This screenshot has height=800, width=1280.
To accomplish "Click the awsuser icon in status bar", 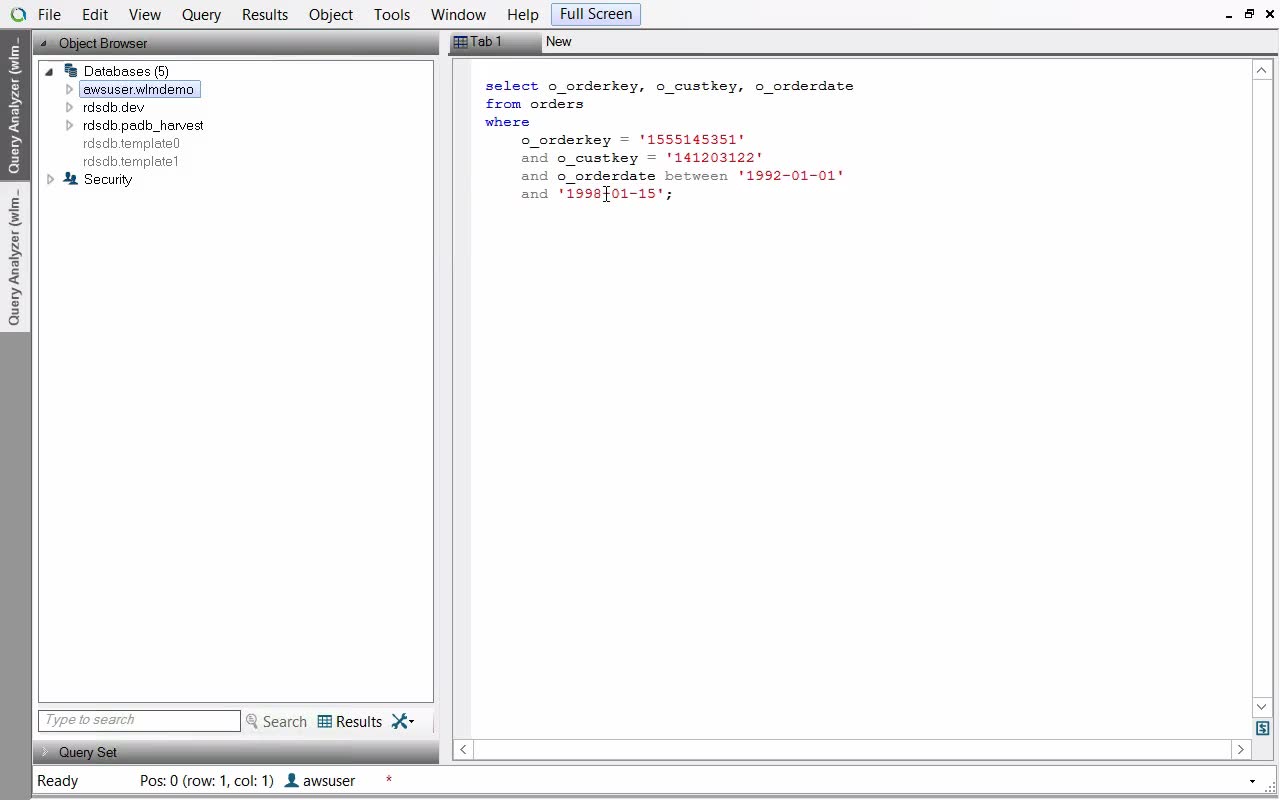I will coord(292,781).
